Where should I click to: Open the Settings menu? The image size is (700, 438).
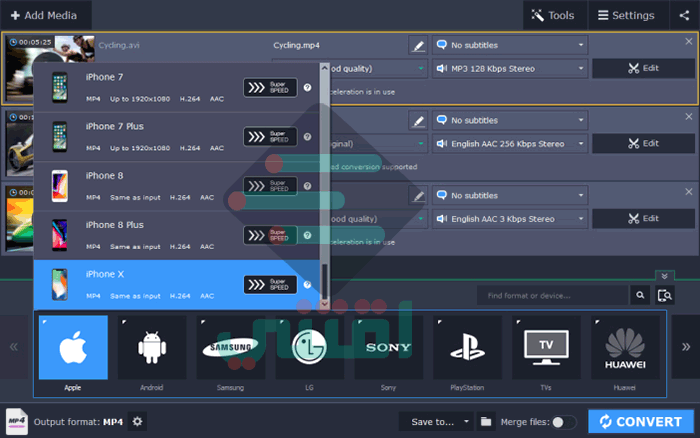(628, 15)
